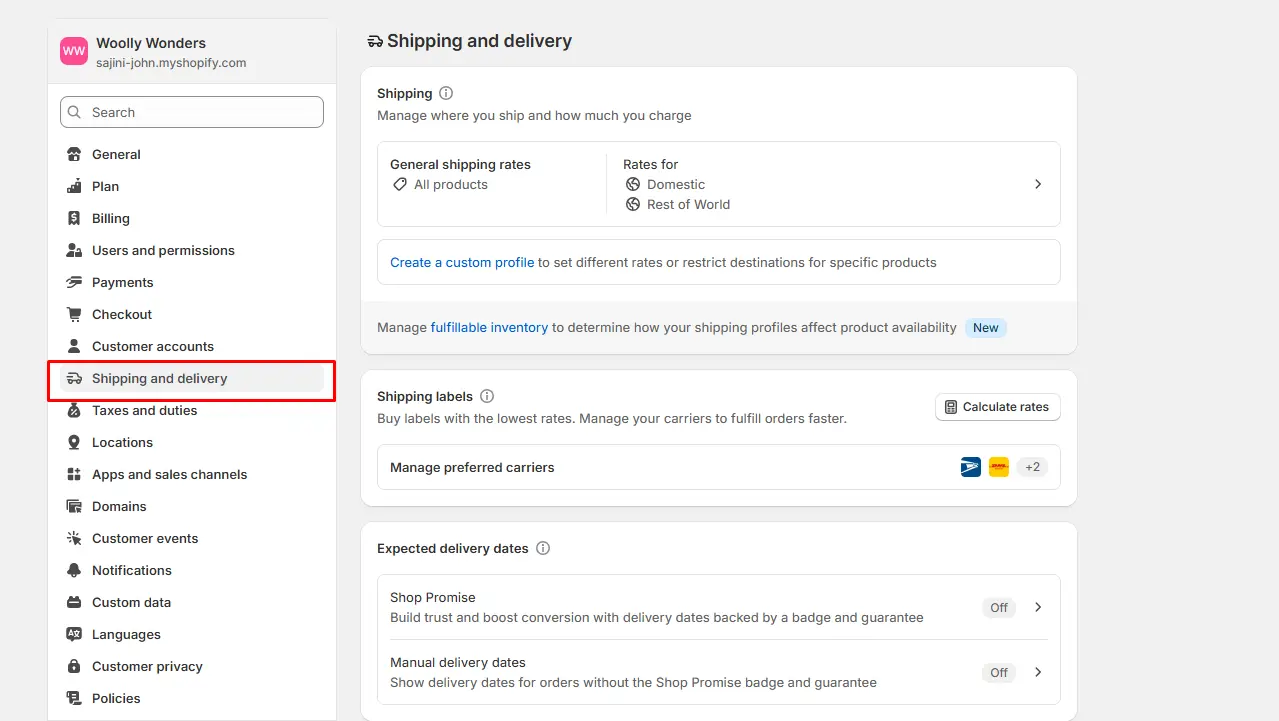This screenshot has width=1279, height=721.
Task: Click the Manual delivery dates row title
Action: (458, 662)
